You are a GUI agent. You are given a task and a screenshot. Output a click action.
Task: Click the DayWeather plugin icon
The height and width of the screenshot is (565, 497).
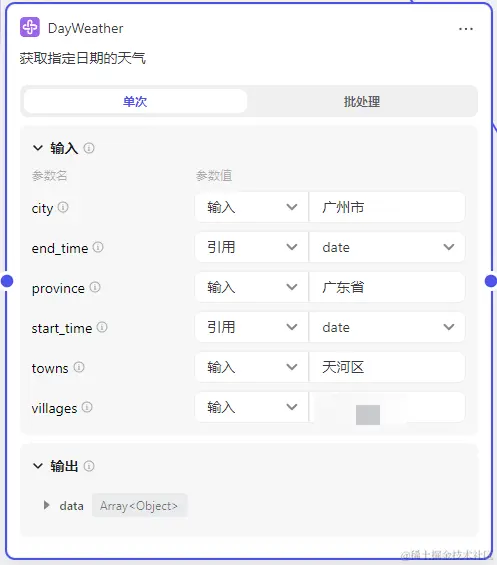(x=30, y=27)
